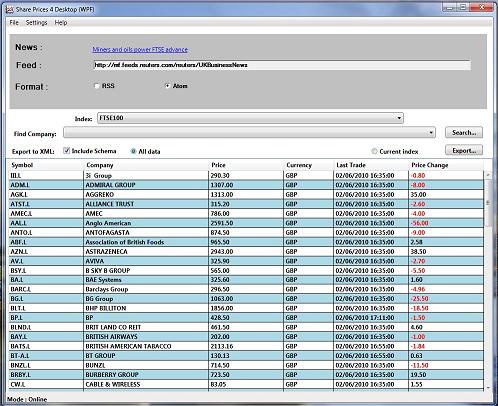Screen dimensions: 498x406
Task: Select the ALLIANCE TRUST row company
Action: [146, 204]
